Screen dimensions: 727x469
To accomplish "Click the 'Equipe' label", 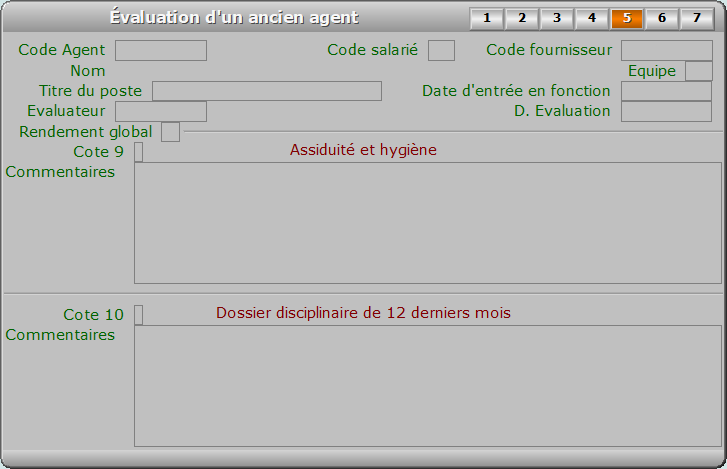I will (652, 71).
